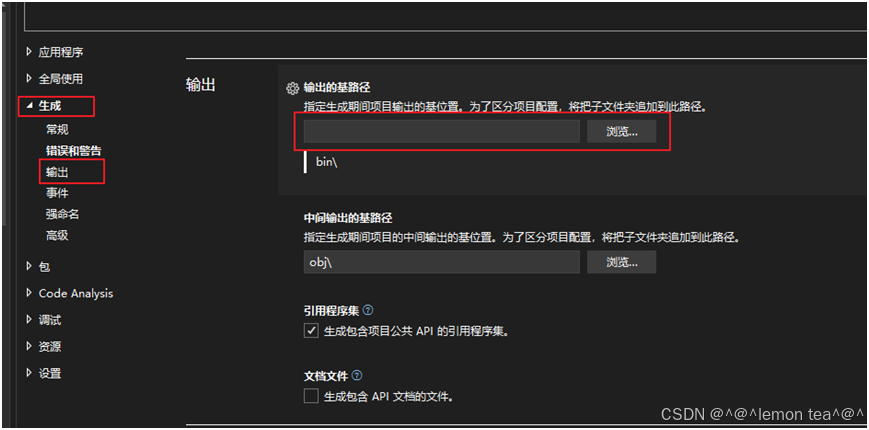
Task: Click the empty 输出的基路径 input field
Action: (442, 132)
